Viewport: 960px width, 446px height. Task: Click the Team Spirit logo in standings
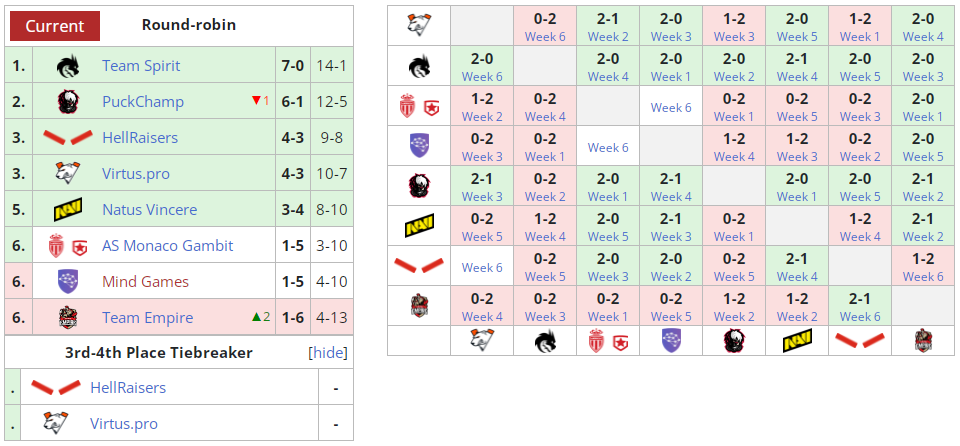pos(68,66)
